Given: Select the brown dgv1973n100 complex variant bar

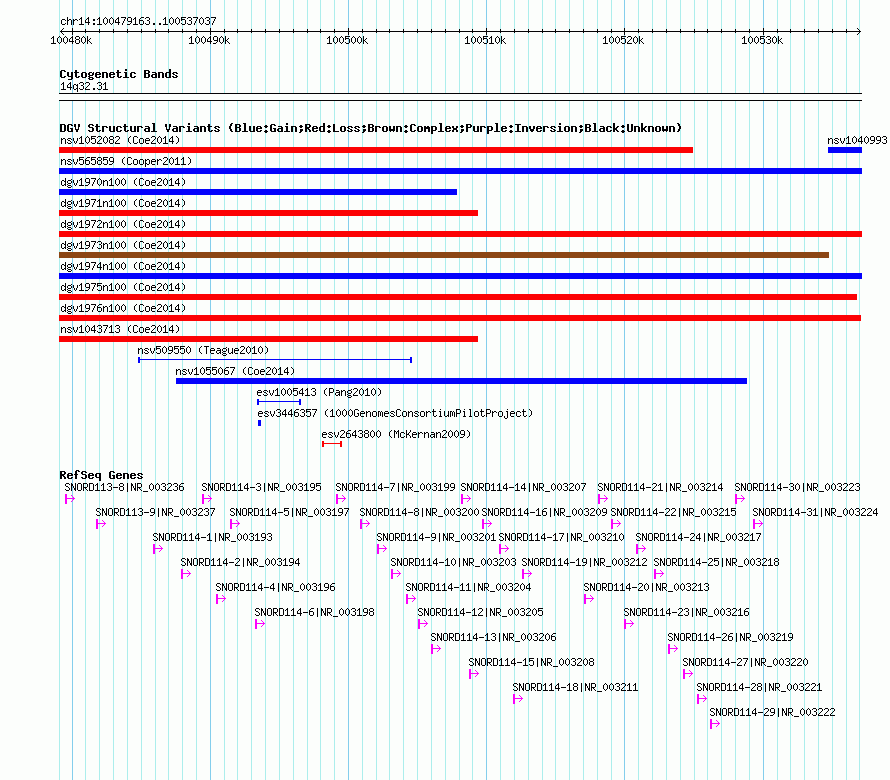Looking at the screenshot, I should [x=444, y=255].
